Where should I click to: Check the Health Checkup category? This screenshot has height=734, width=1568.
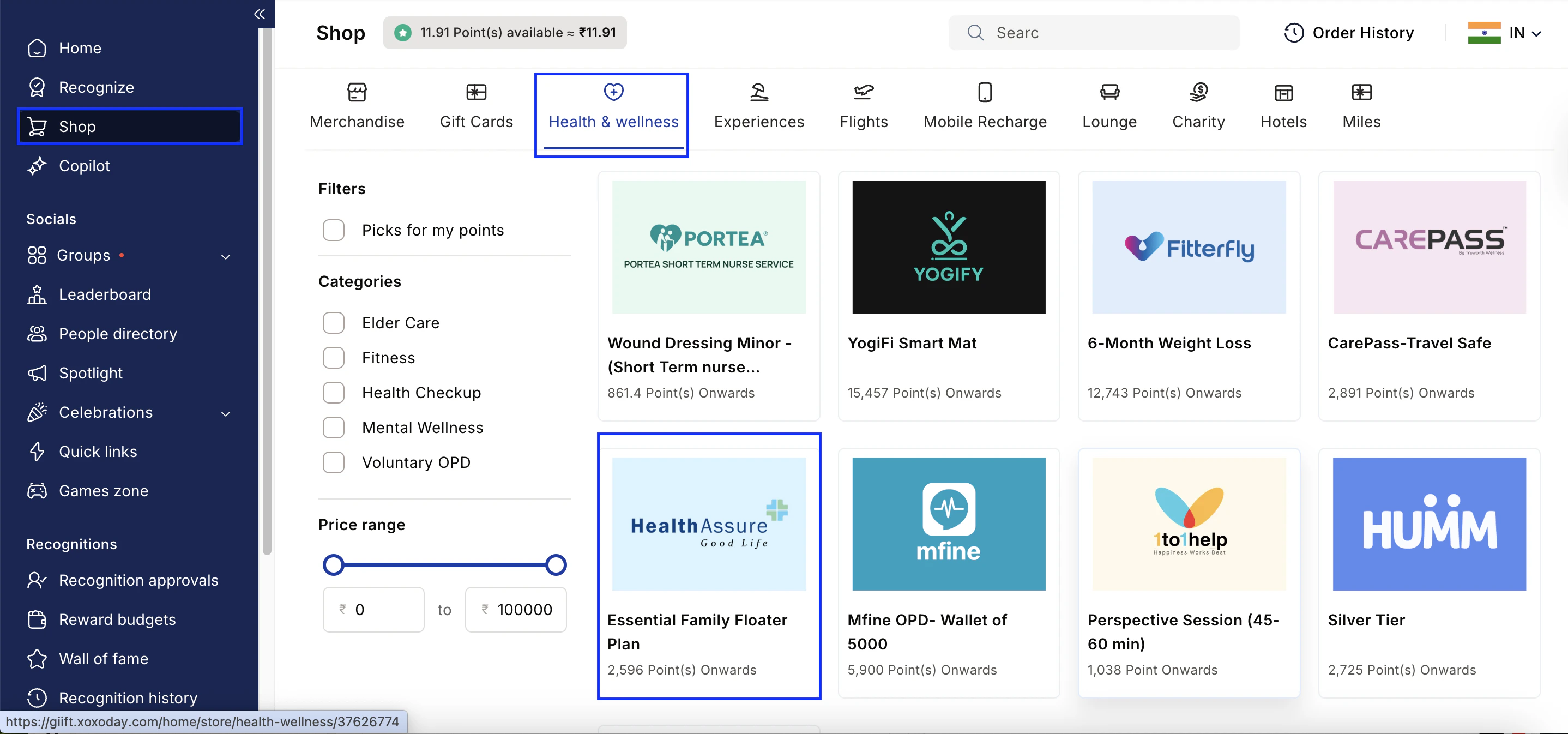tap(334, 393)
